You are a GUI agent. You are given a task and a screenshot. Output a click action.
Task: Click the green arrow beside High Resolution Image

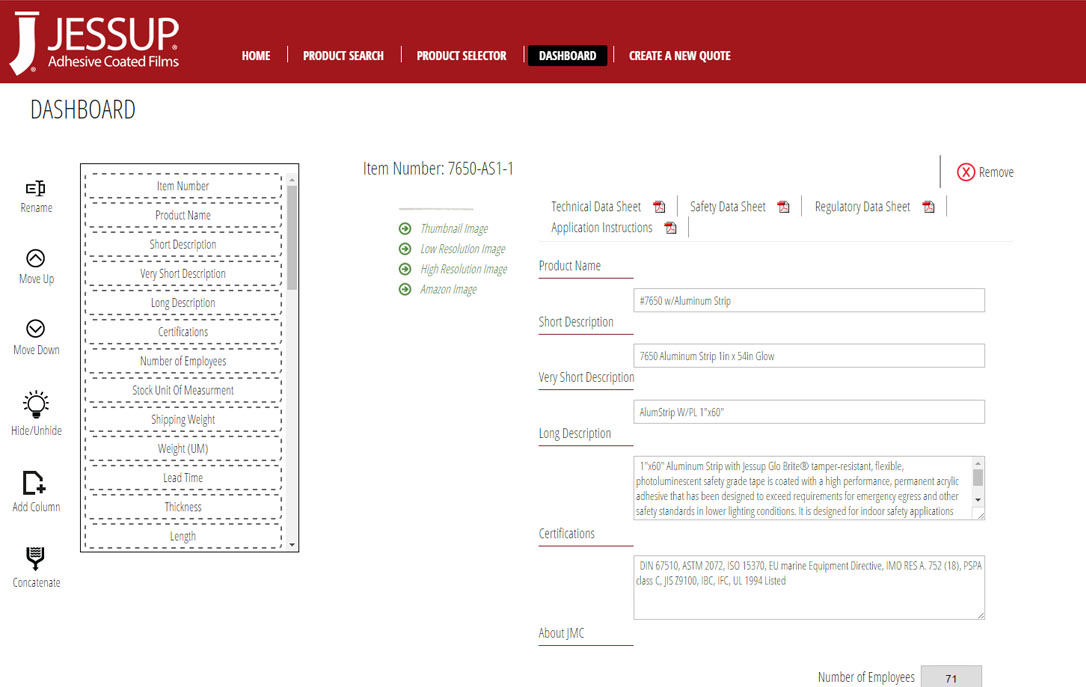(x=405, y=269)
